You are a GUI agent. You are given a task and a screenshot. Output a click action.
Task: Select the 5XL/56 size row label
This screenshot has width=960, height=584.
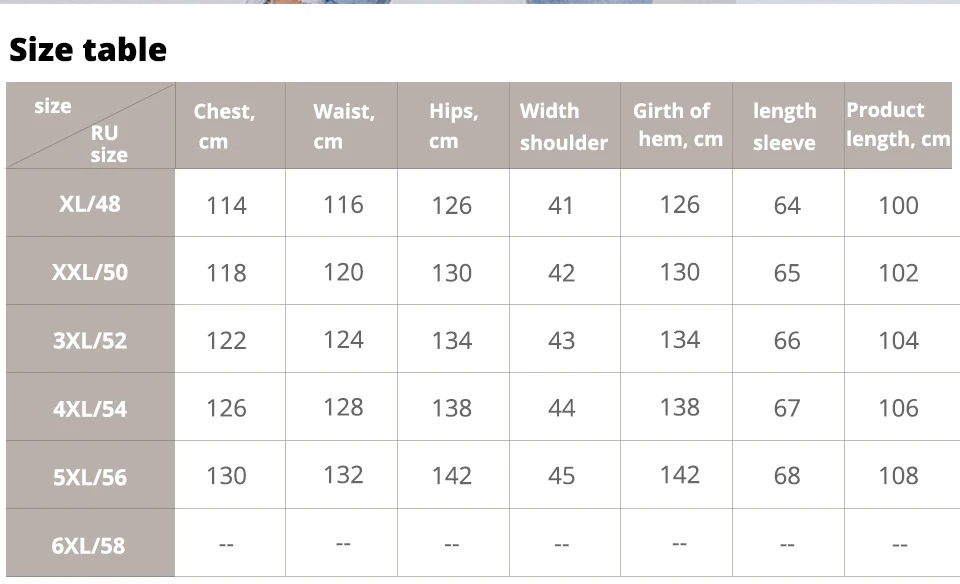tap(90, 476)
